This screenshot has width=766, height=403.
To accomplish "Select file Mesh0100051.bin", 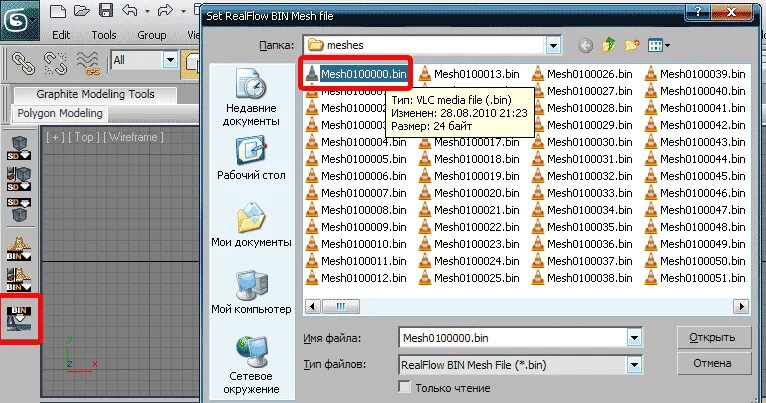I will [x=695, y=277].
